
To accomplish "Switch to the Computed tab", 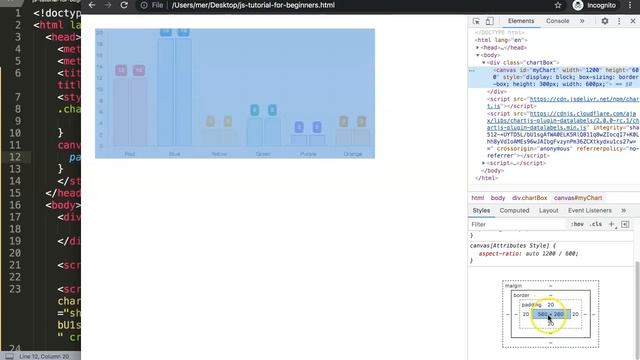I will tap(514, 211).
